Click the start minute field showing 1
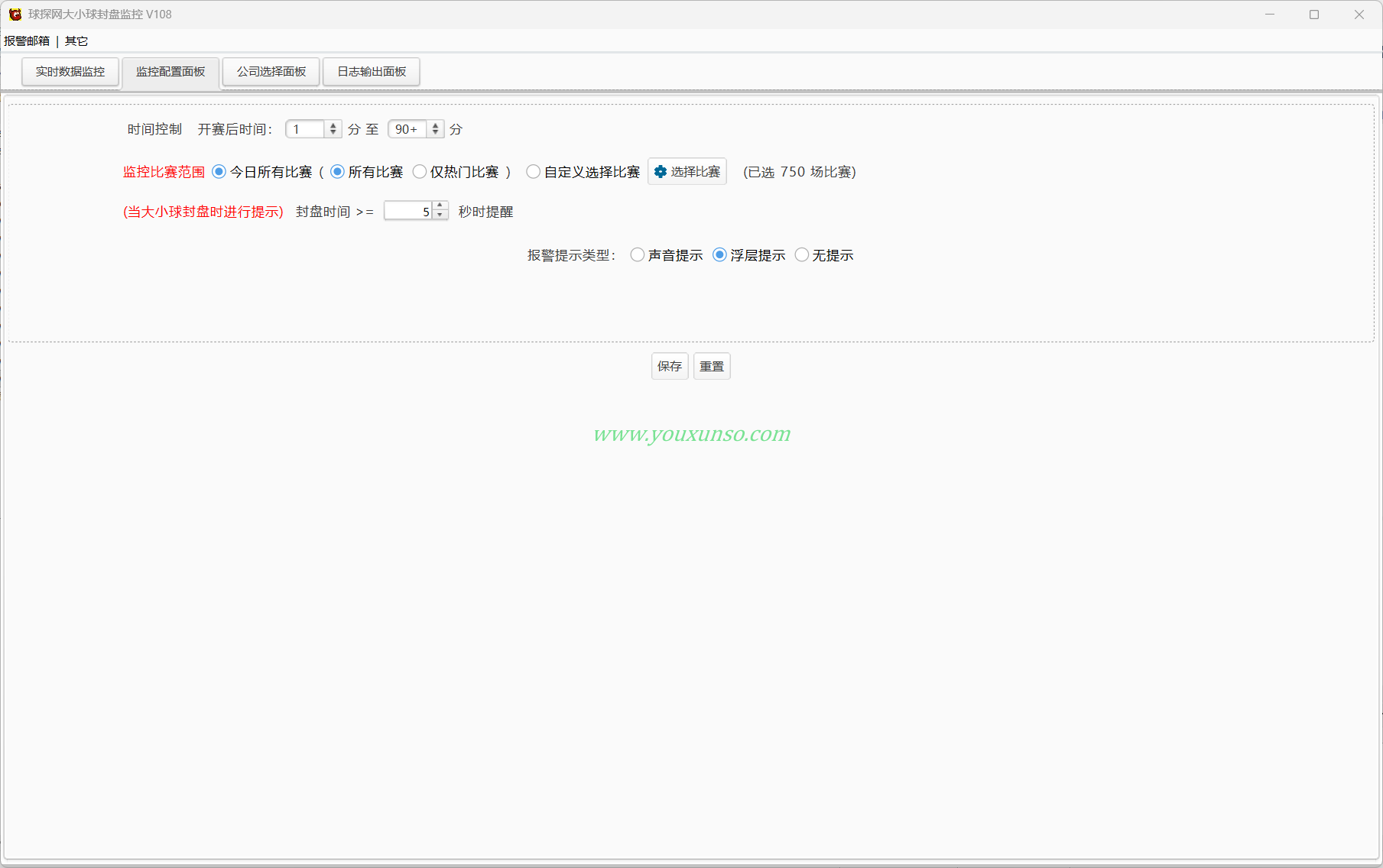Viewport: 1383px width, 868px height. click(x=305, y=129)
